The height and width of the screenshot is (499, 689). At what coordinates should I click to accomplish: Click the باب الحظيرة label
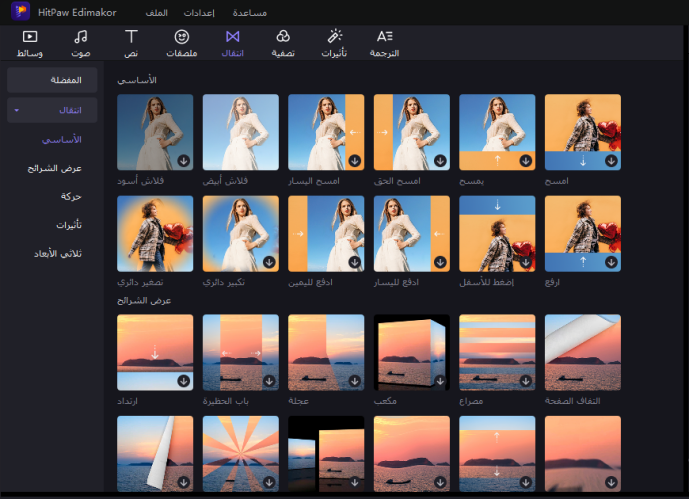click(225, 401)
